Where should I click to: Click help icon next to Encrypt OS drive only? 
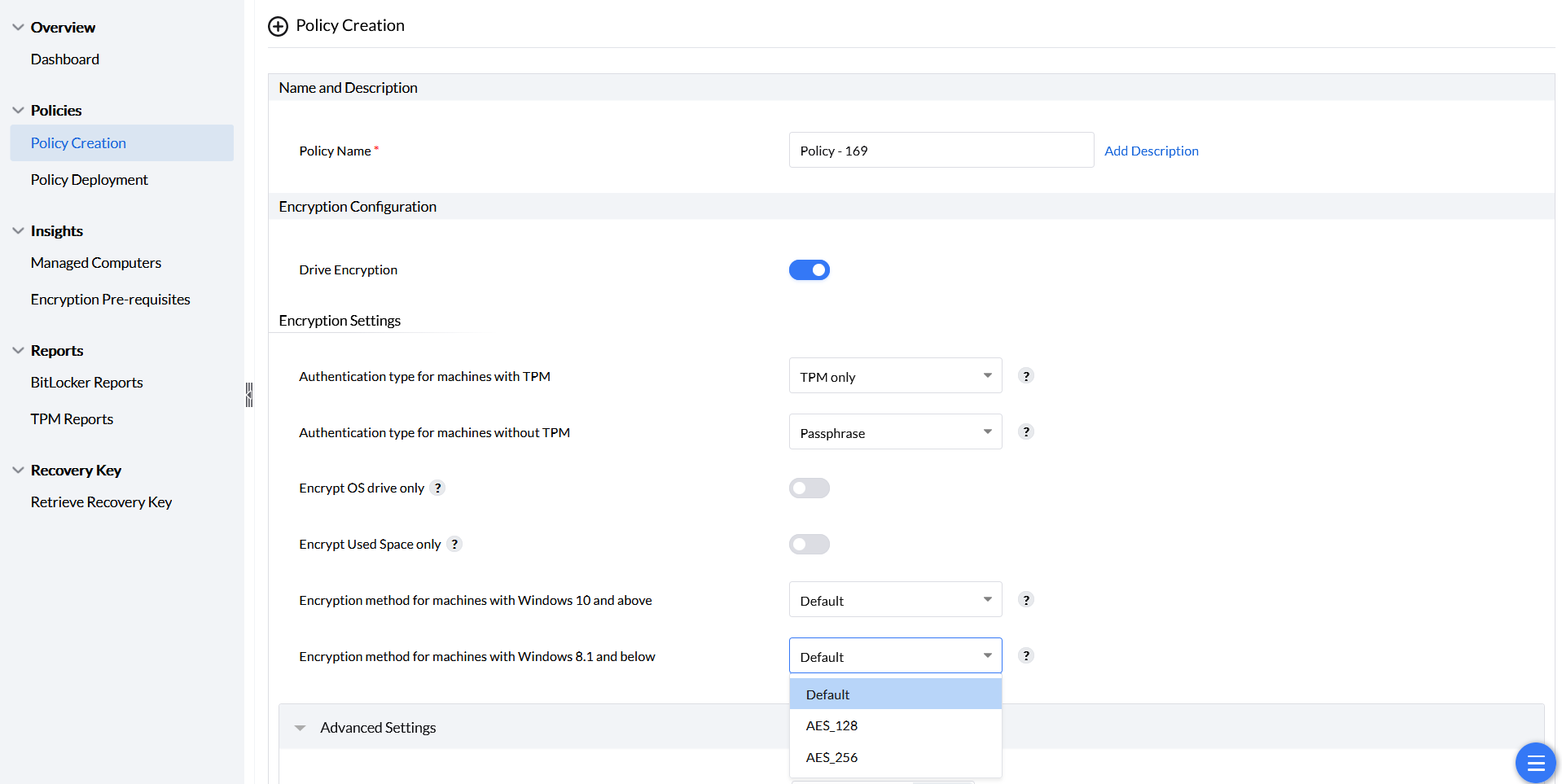[438, 488]
